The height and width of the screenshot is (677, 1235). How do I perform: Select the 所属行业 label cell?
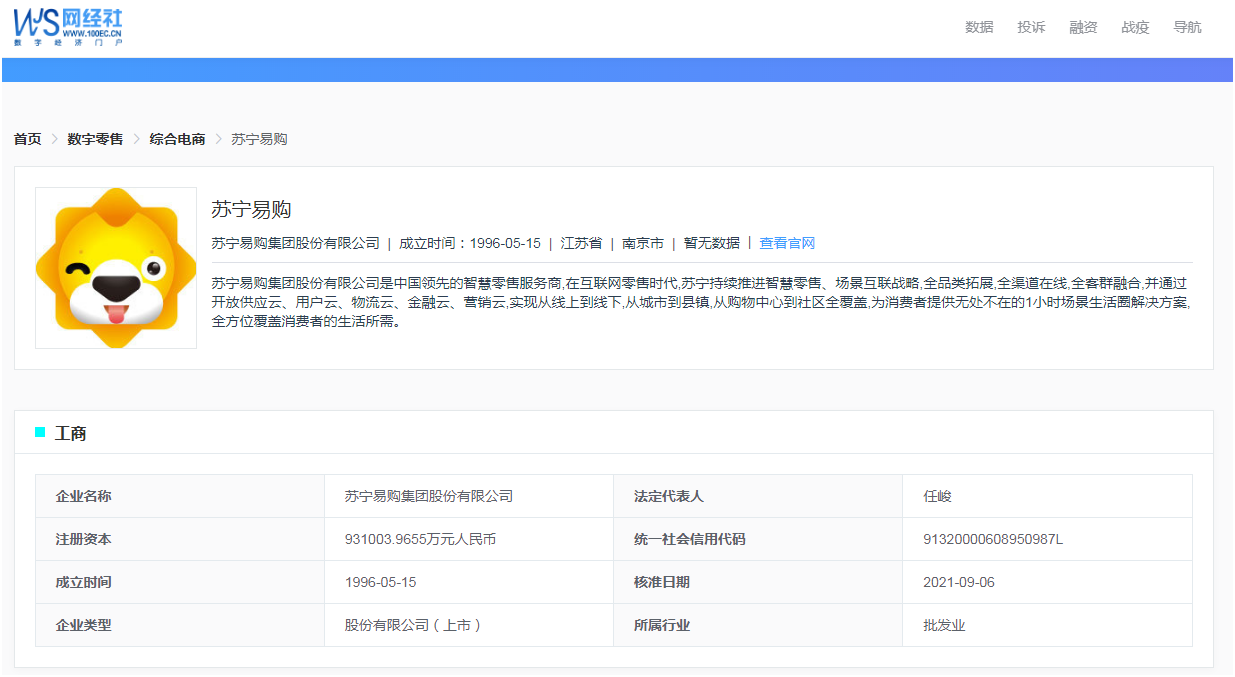[758, 625]
